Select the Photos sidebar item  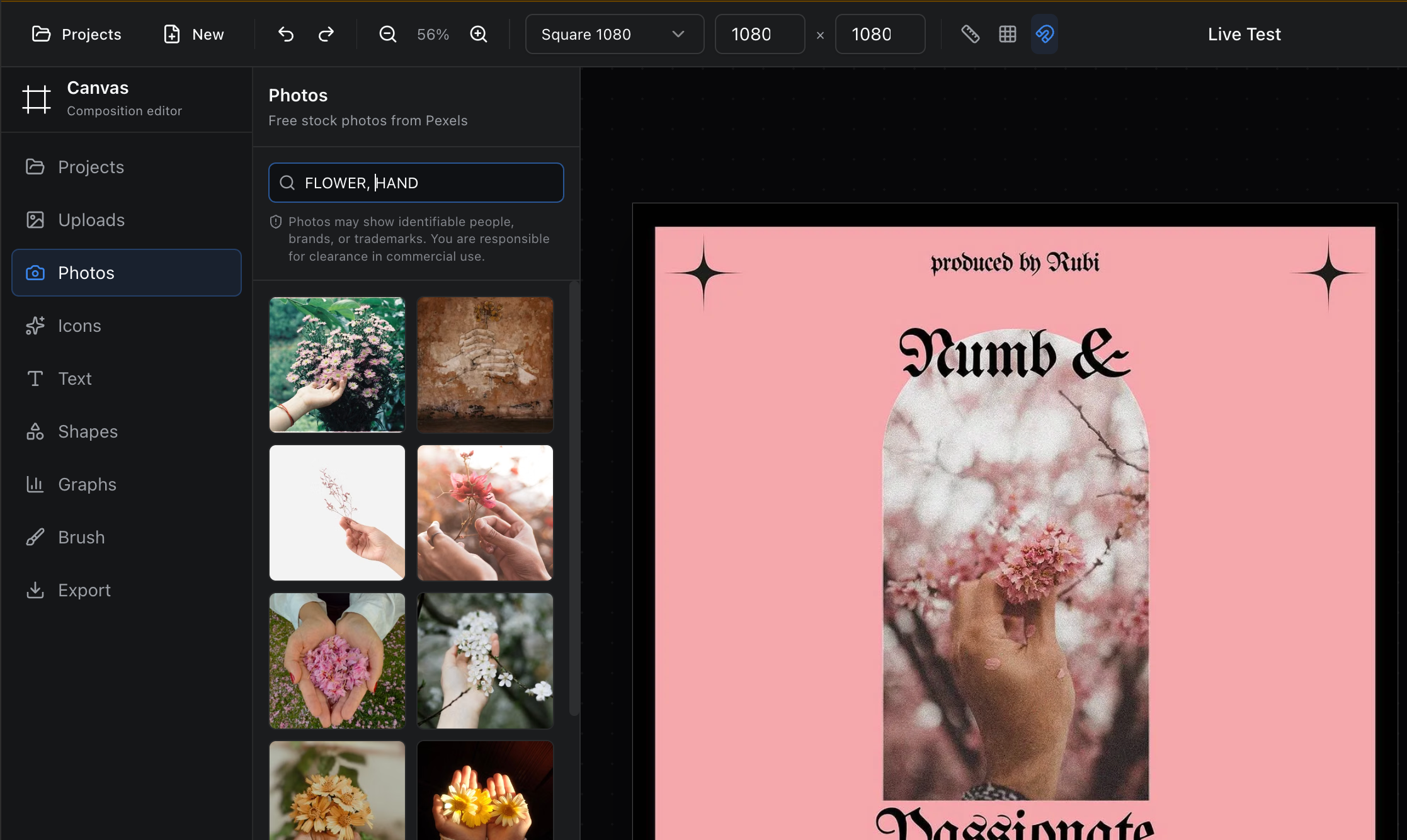(x=126, y=273)
